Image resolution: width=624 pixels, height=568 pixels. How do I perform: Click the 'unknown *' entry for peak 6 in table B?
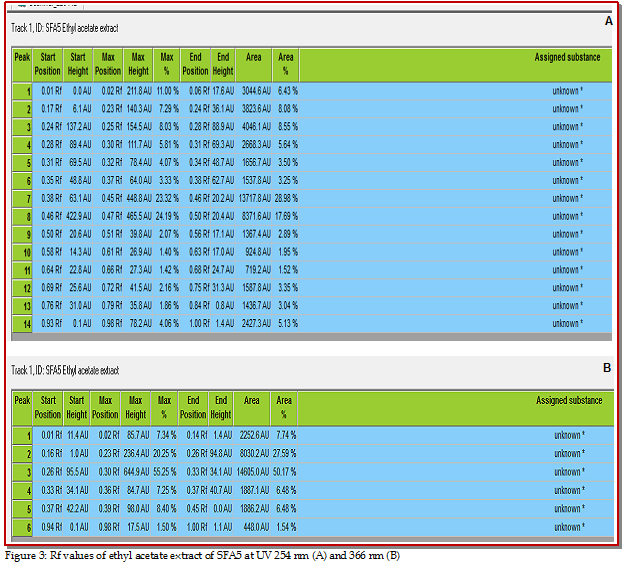pos(569,526)
